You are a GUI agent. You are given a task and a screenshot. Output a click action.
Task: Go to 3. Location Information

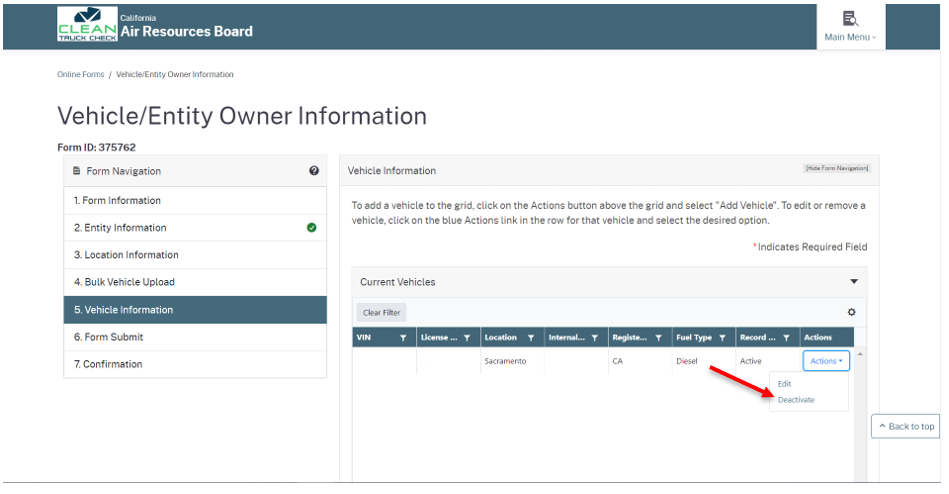(x=195, y=255)
